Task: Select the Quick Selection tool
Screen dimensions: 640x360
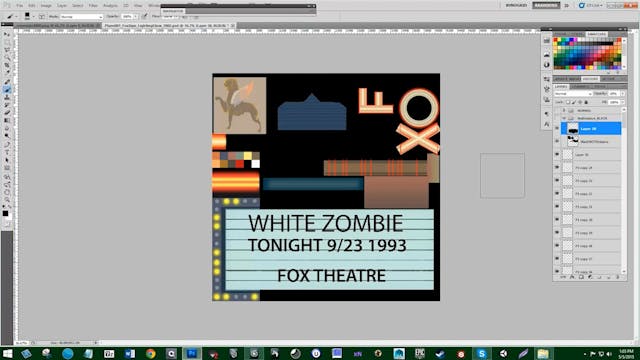Action: click(7, 58)
